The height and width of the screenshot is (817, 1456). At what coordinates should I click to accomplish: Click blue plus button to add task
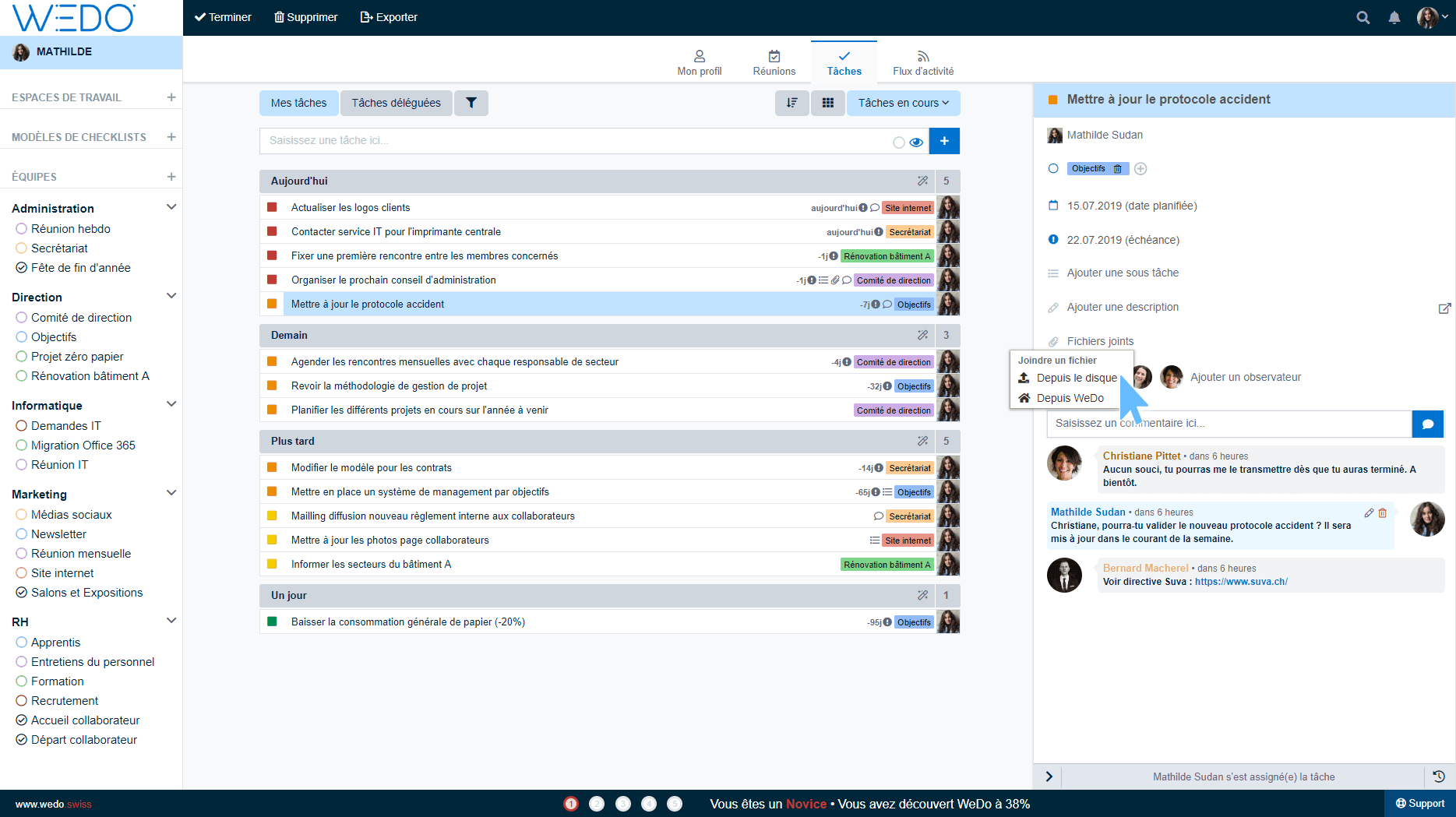coord(943,141)
